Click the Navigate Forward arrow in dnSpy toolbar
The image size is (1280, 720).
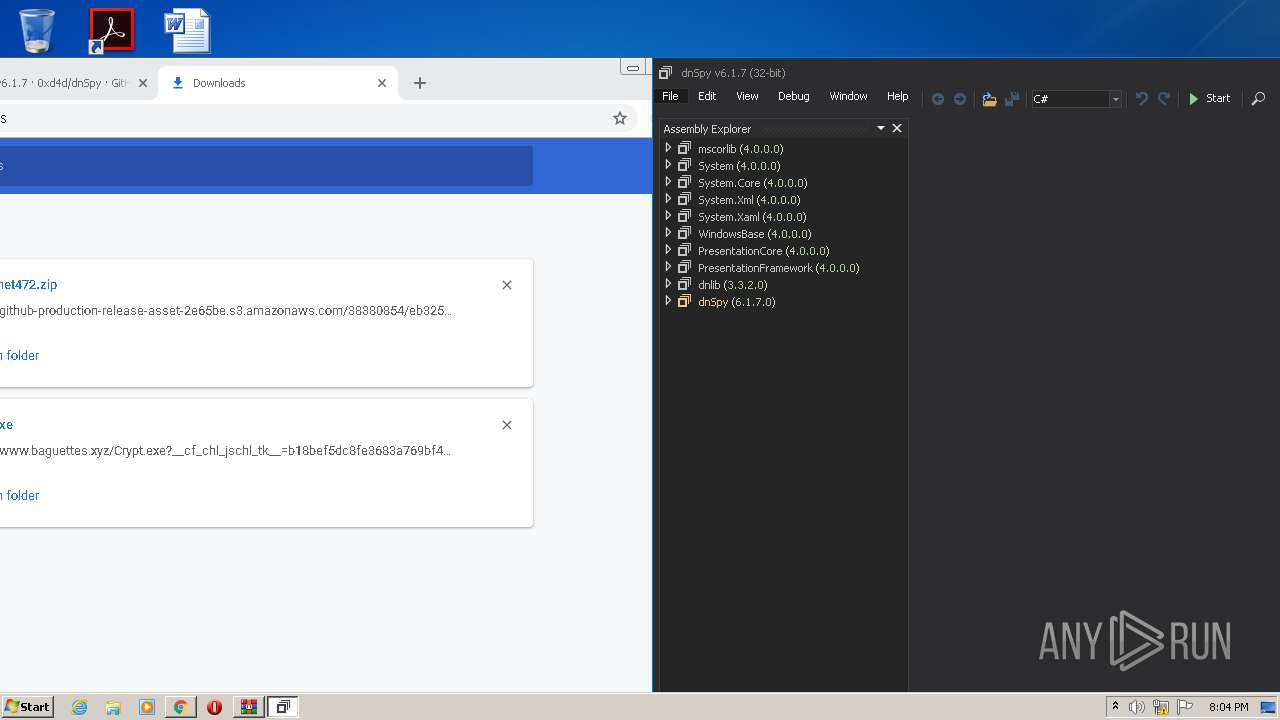(960, 98)
